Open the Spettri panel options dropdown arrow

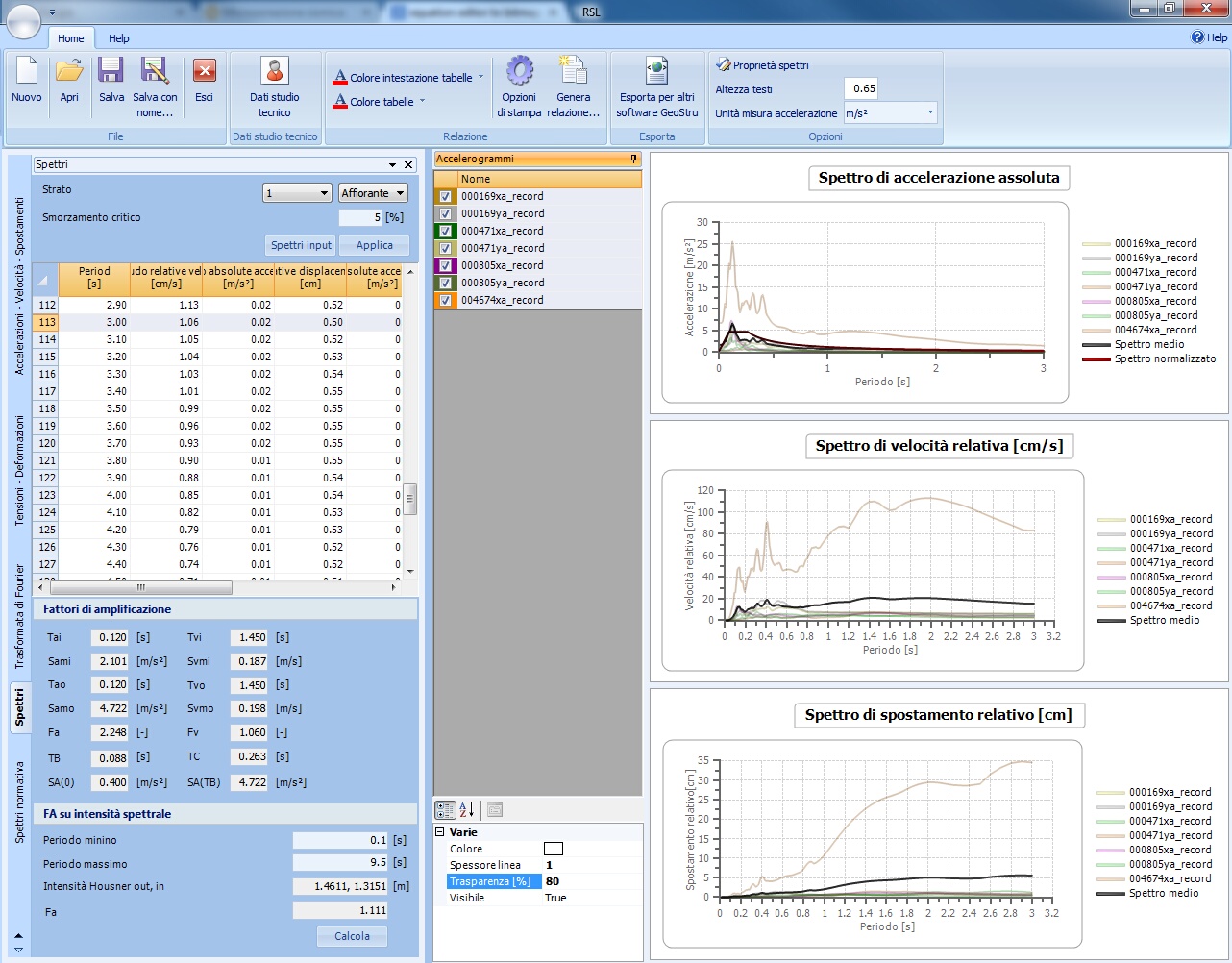click(x=392, y=164)
